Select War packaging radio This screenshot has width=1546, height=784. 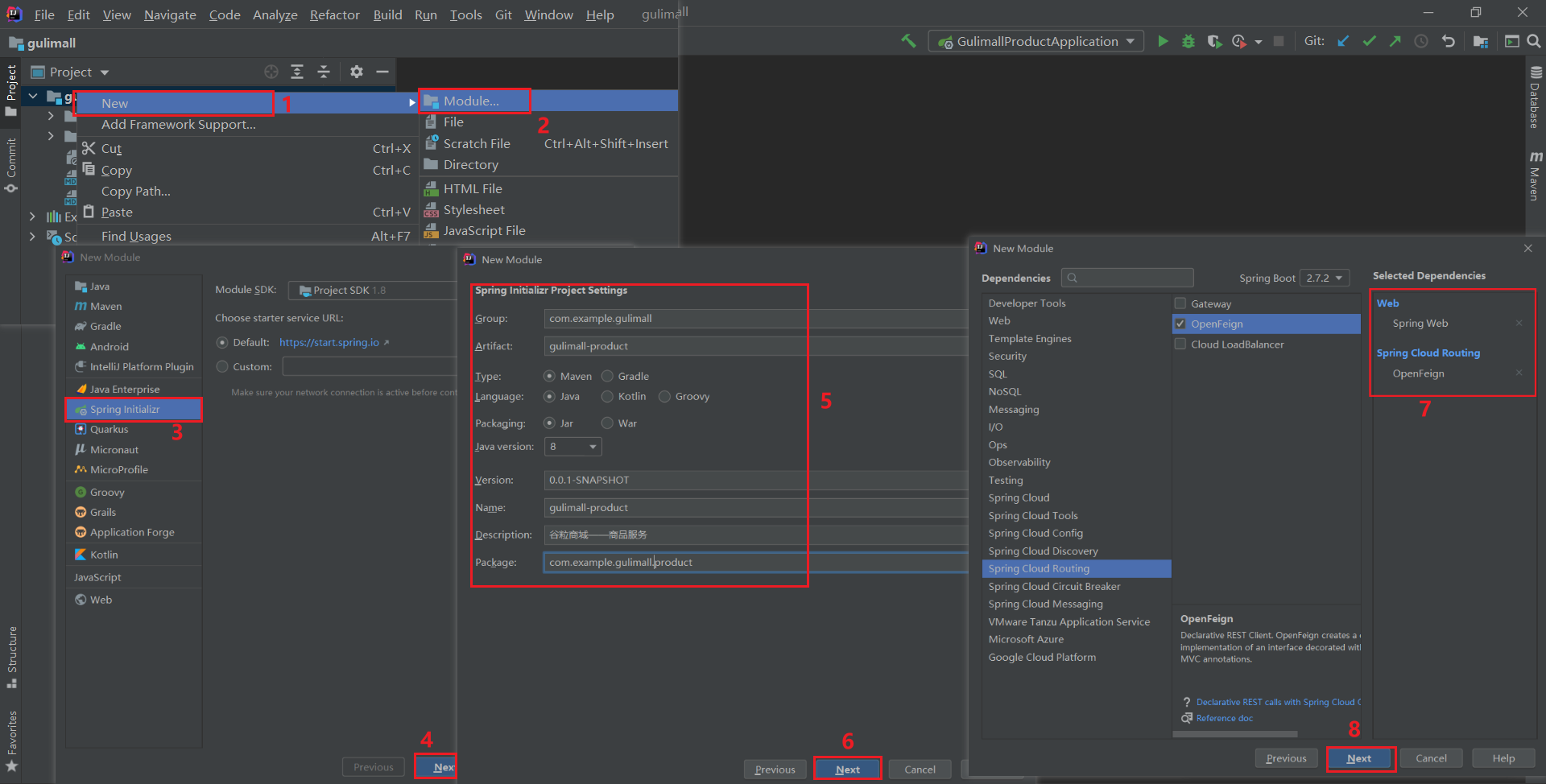click(607, 423)
